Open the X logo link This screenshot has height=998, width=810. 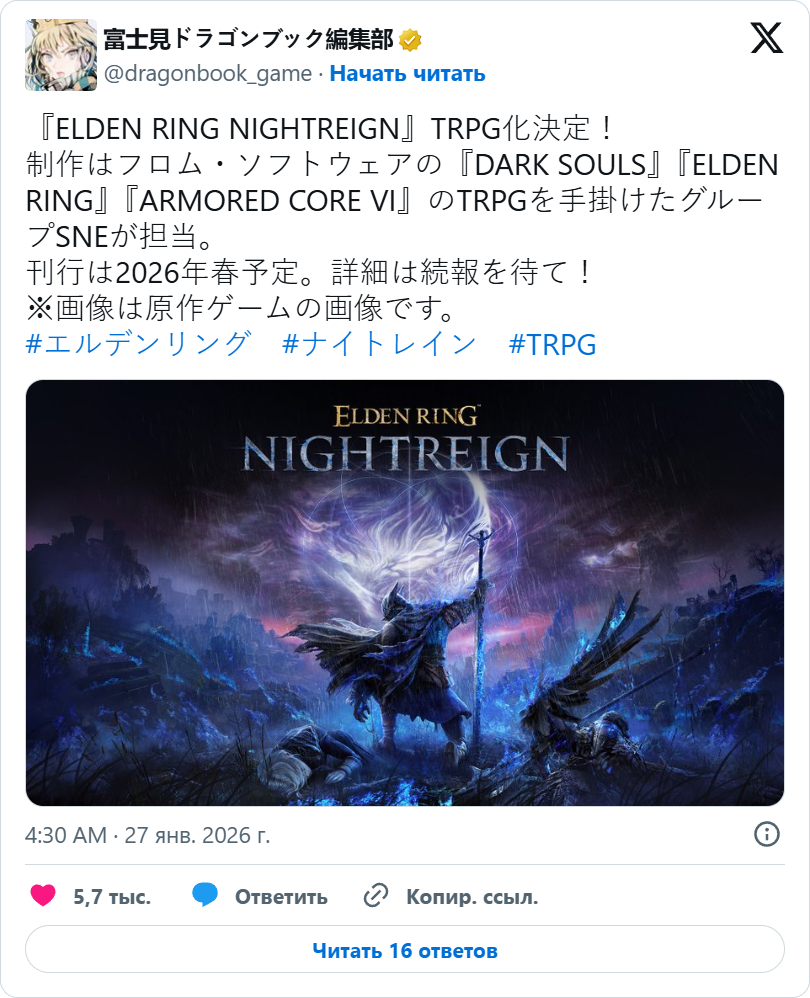[x=766, y=39]
